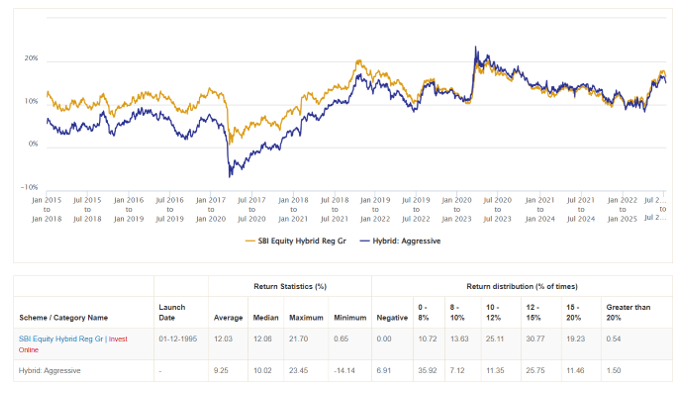Click the Greater than 20% column header
Image resolution: width=690 pixels, height=398 pixels.
(x=628, y=313)
